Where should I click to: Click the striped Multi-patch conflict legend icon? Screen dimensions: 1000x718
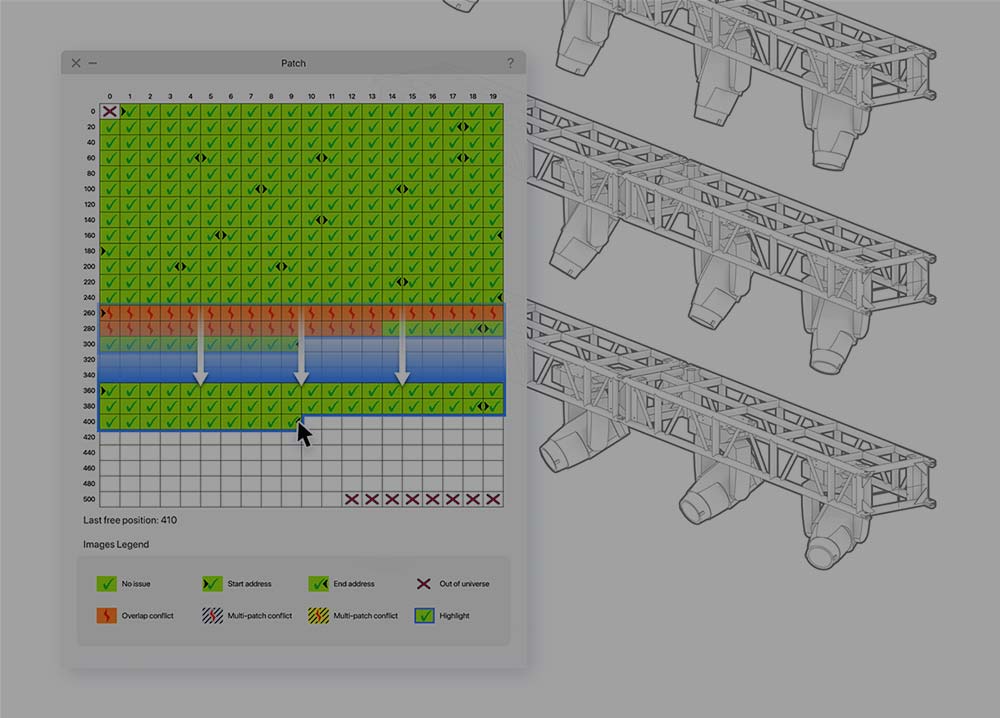[x=211, y=615]
